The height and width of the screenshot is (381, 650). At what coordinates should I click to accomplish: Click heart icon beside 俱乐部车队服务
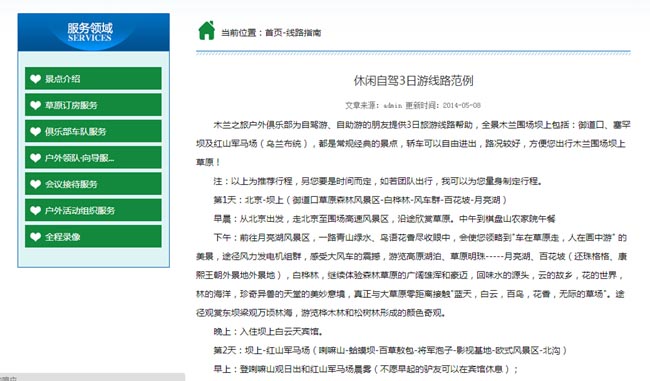[x=36, y=131]
